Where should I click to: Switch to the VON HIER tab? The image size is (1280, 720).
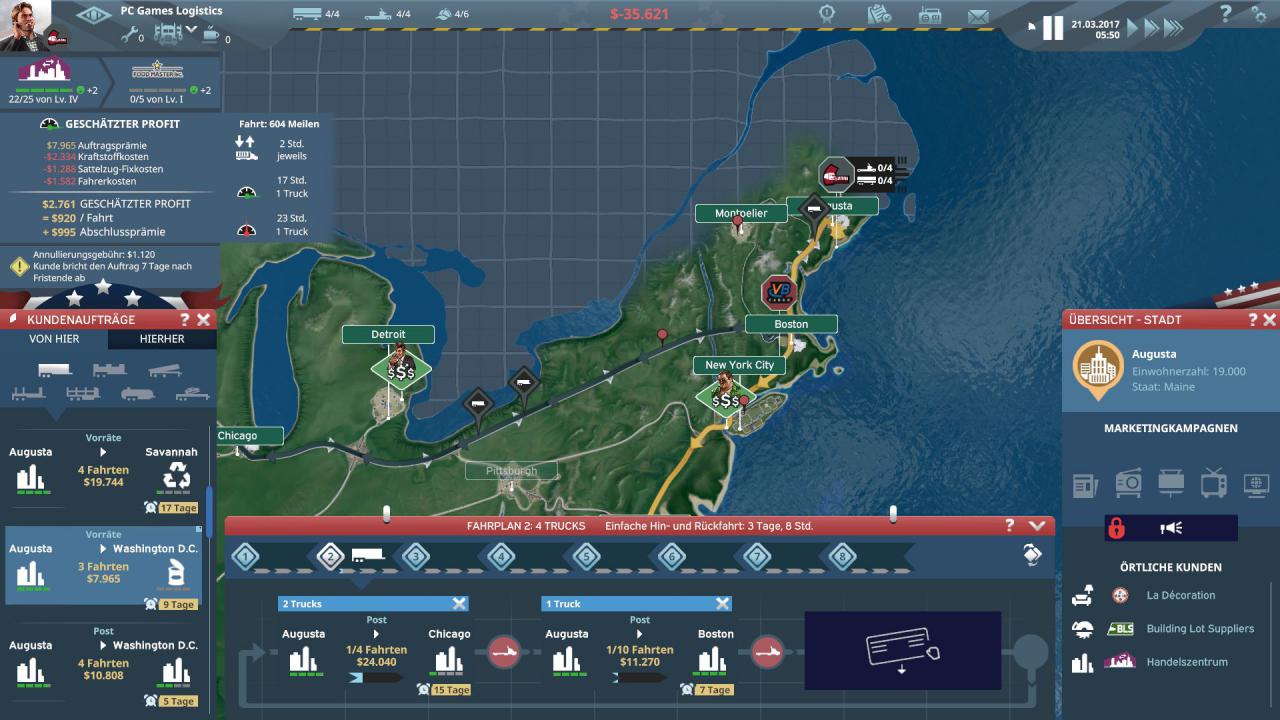coord(54,339)
